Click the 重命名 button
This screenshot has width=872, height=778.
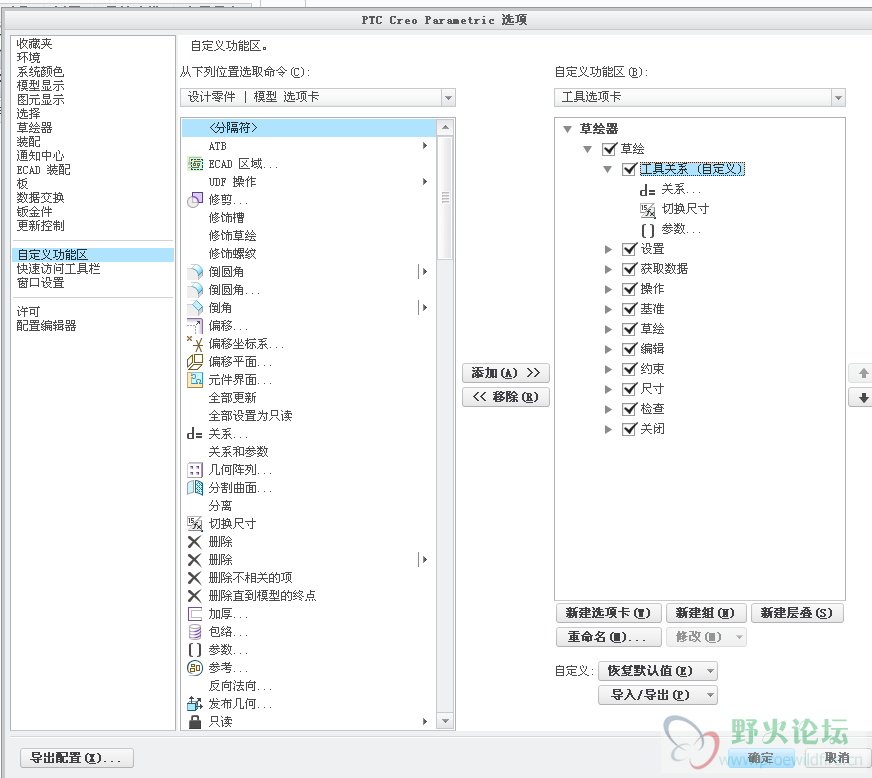coord(608,637)
